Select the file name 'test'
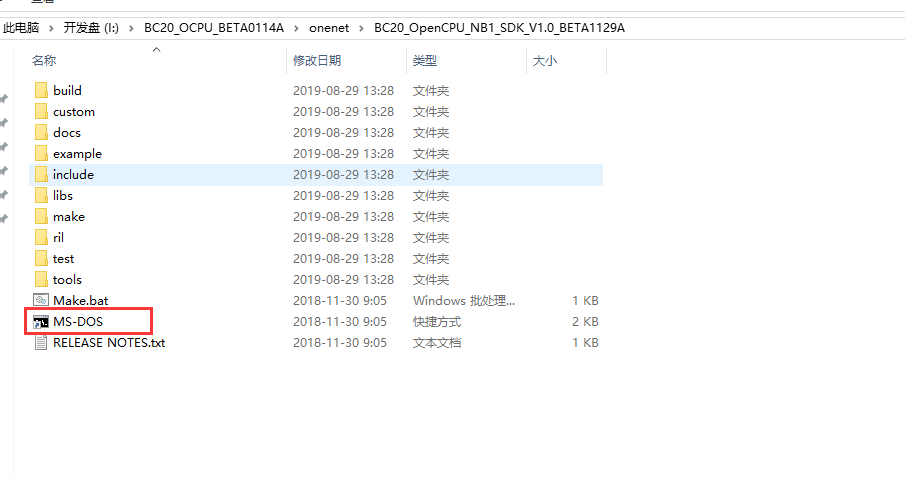 coord(63,258)
